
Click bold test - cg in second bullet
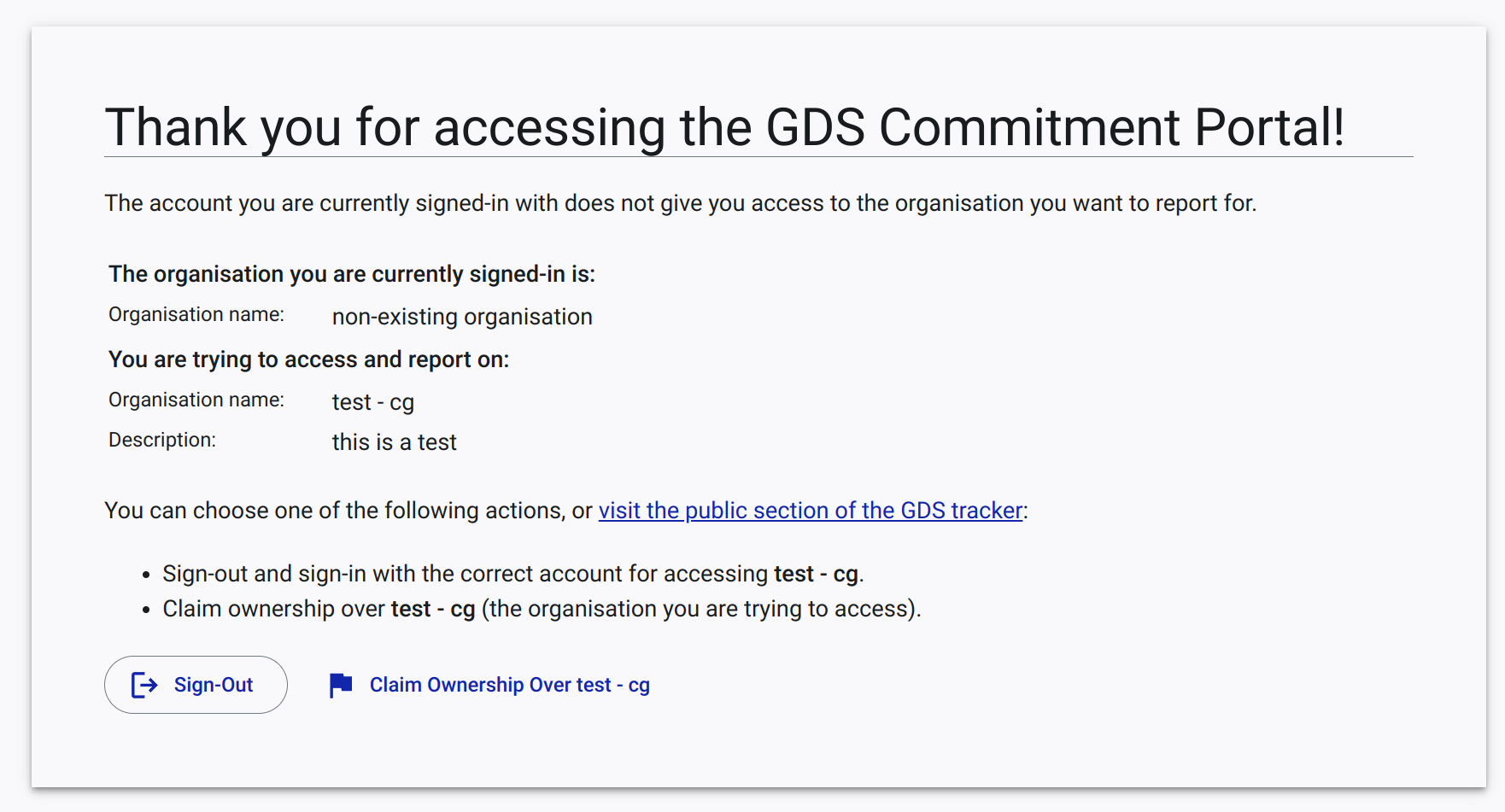(433, 609)
